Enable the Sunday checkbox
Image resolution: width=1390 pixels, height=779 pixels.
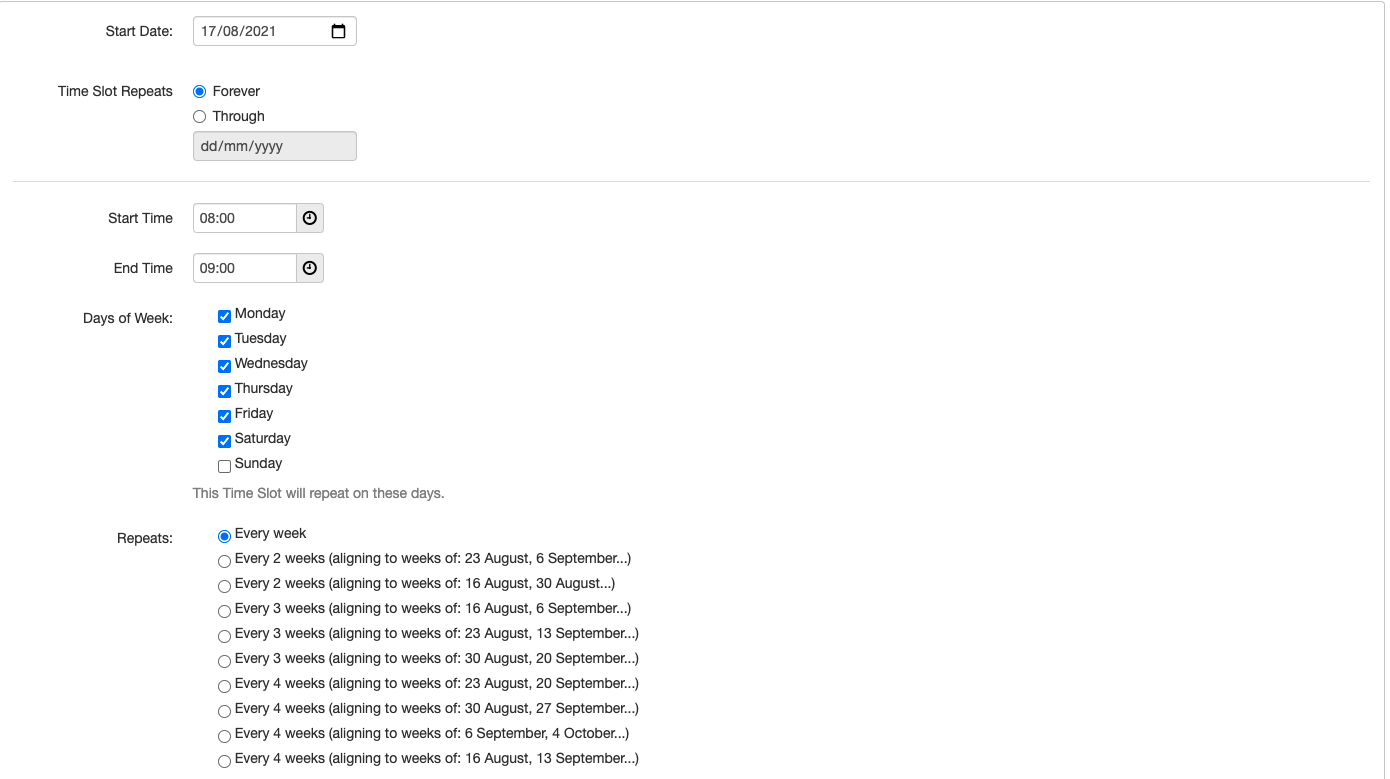click(224, 466)
